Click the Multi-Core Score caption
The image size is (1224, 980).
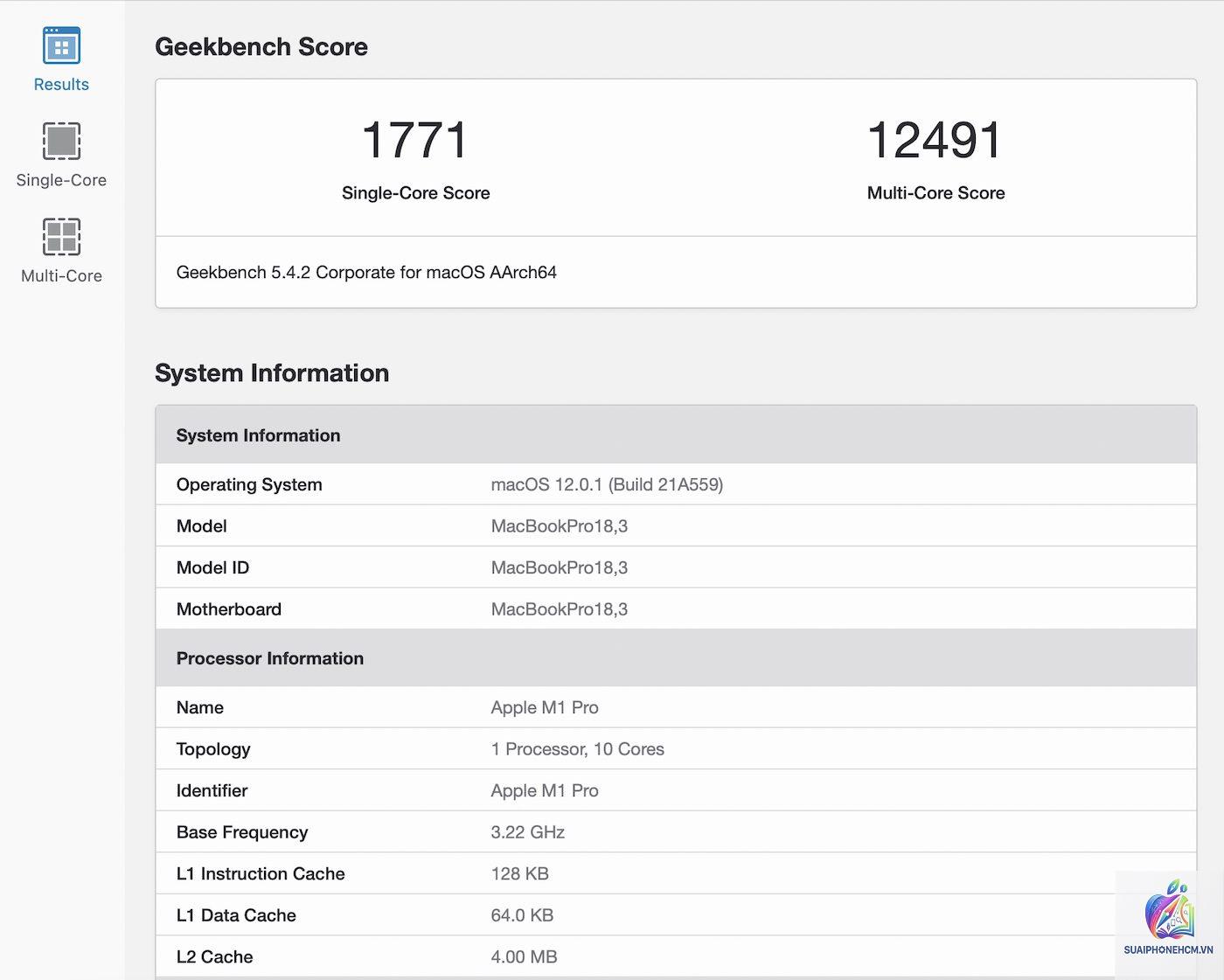[935, 193]
